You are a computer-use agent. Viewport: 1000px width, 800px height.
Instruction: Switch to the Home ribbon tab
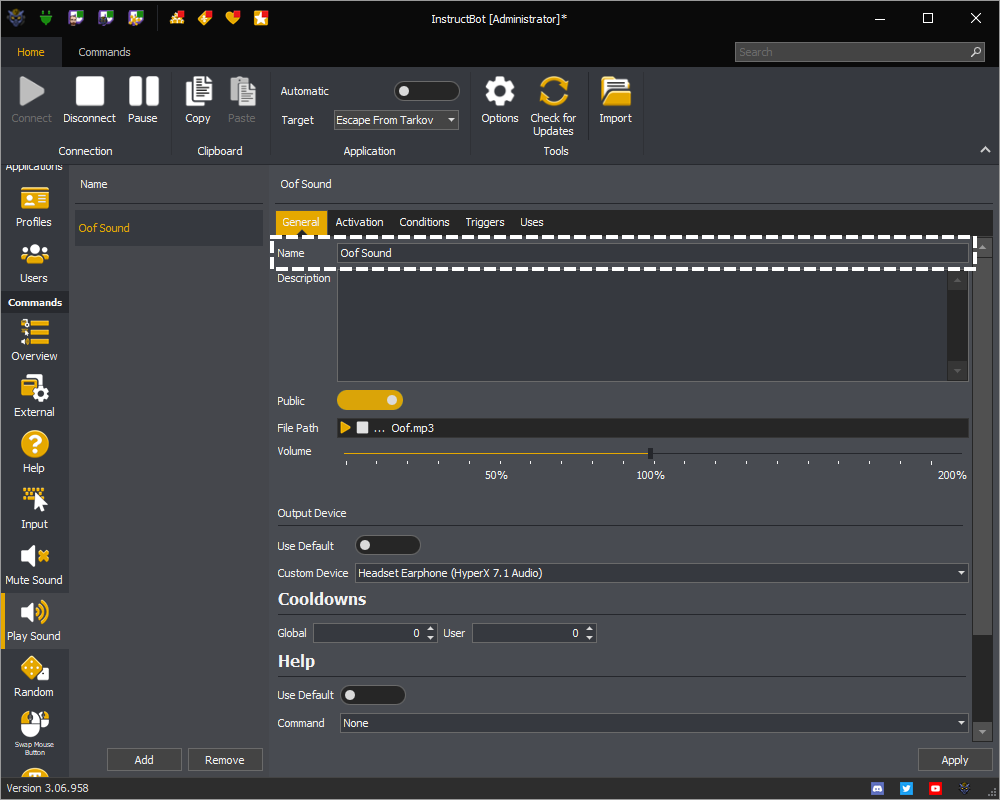click(31, 52)
